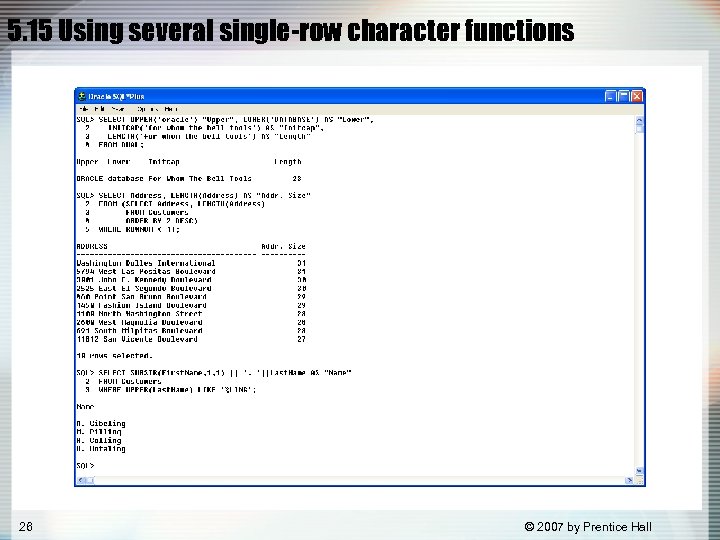Click the 'ORDER BY 2 DESC)' line
The height and width of the screenshot is (540, 720).
(x=162, y=221)
